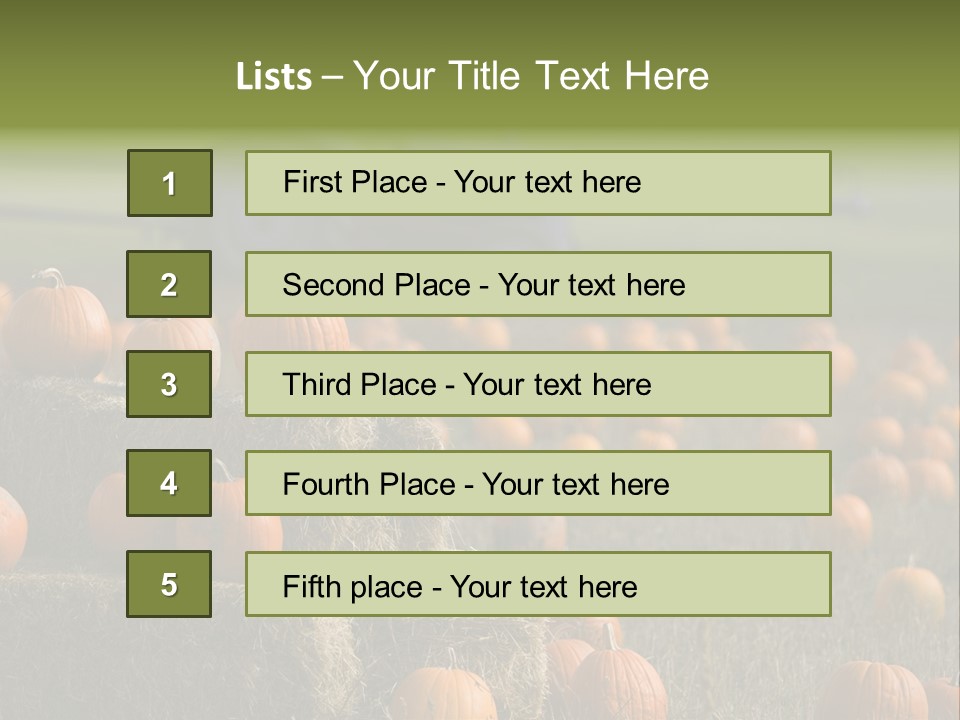The width and height of the screenshot is (960, 720).
Task: Click the number 3 list marker
Action: pyautogui.click(x=169, y=384)
